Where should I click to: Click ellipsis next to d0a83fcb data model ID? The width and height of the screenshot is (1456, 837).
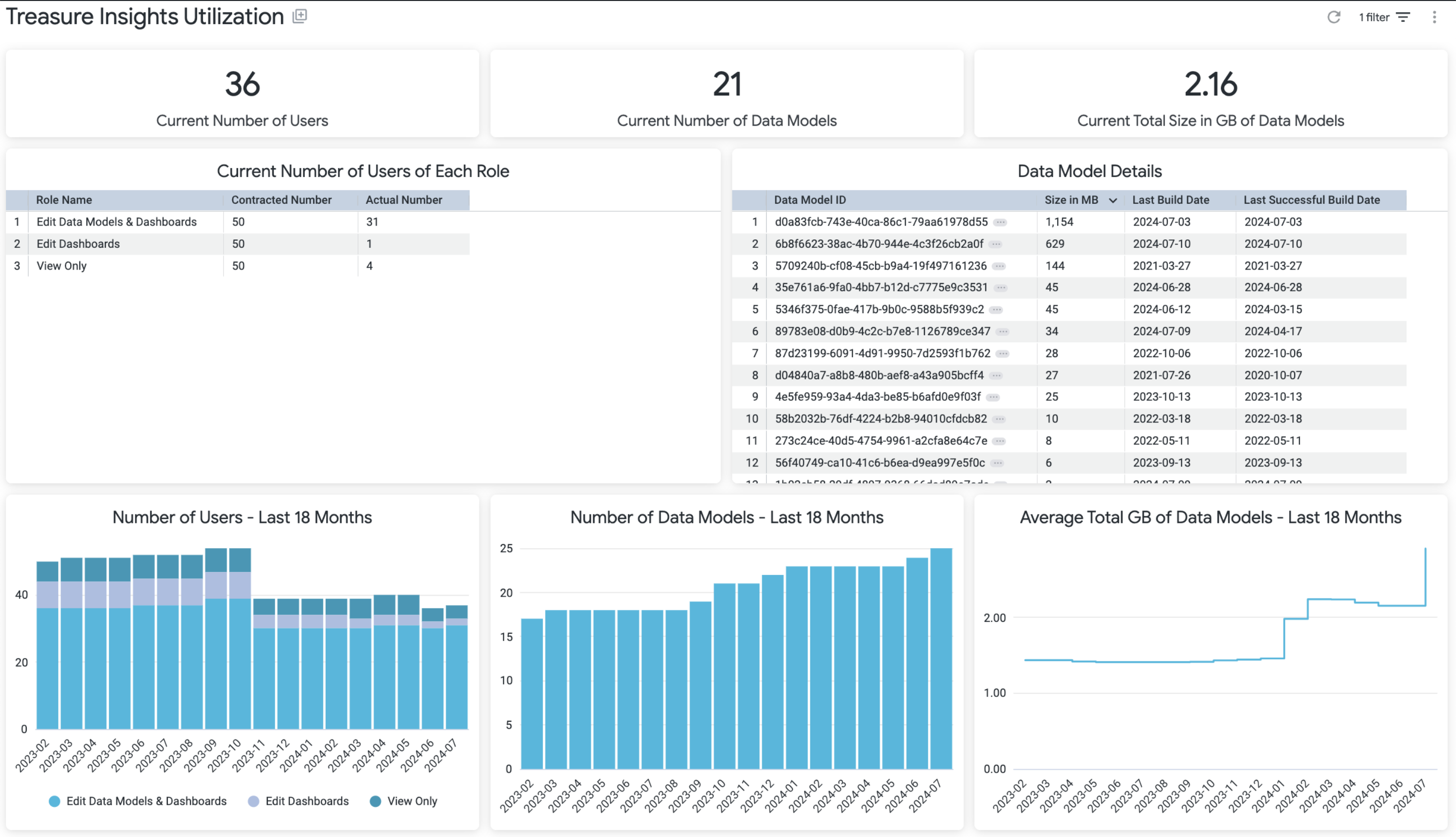click(x=1001, y=223)
